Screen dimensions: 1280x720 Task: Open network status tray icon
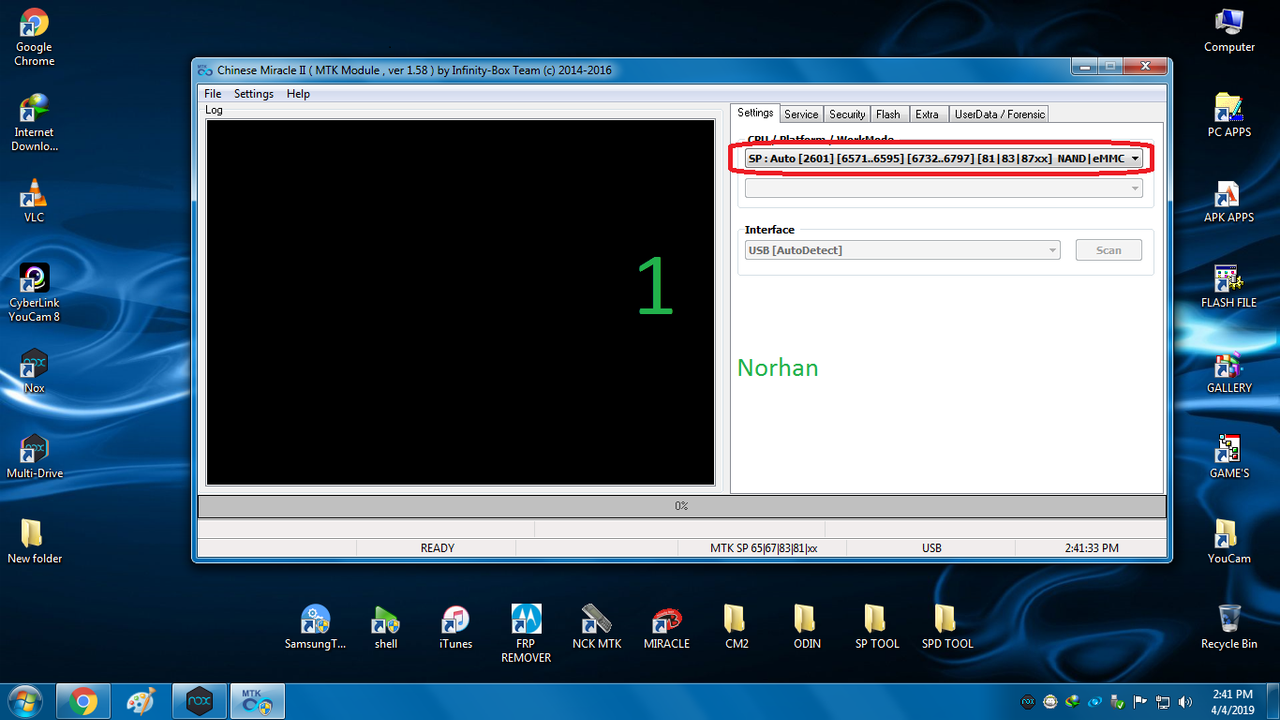1163,702
